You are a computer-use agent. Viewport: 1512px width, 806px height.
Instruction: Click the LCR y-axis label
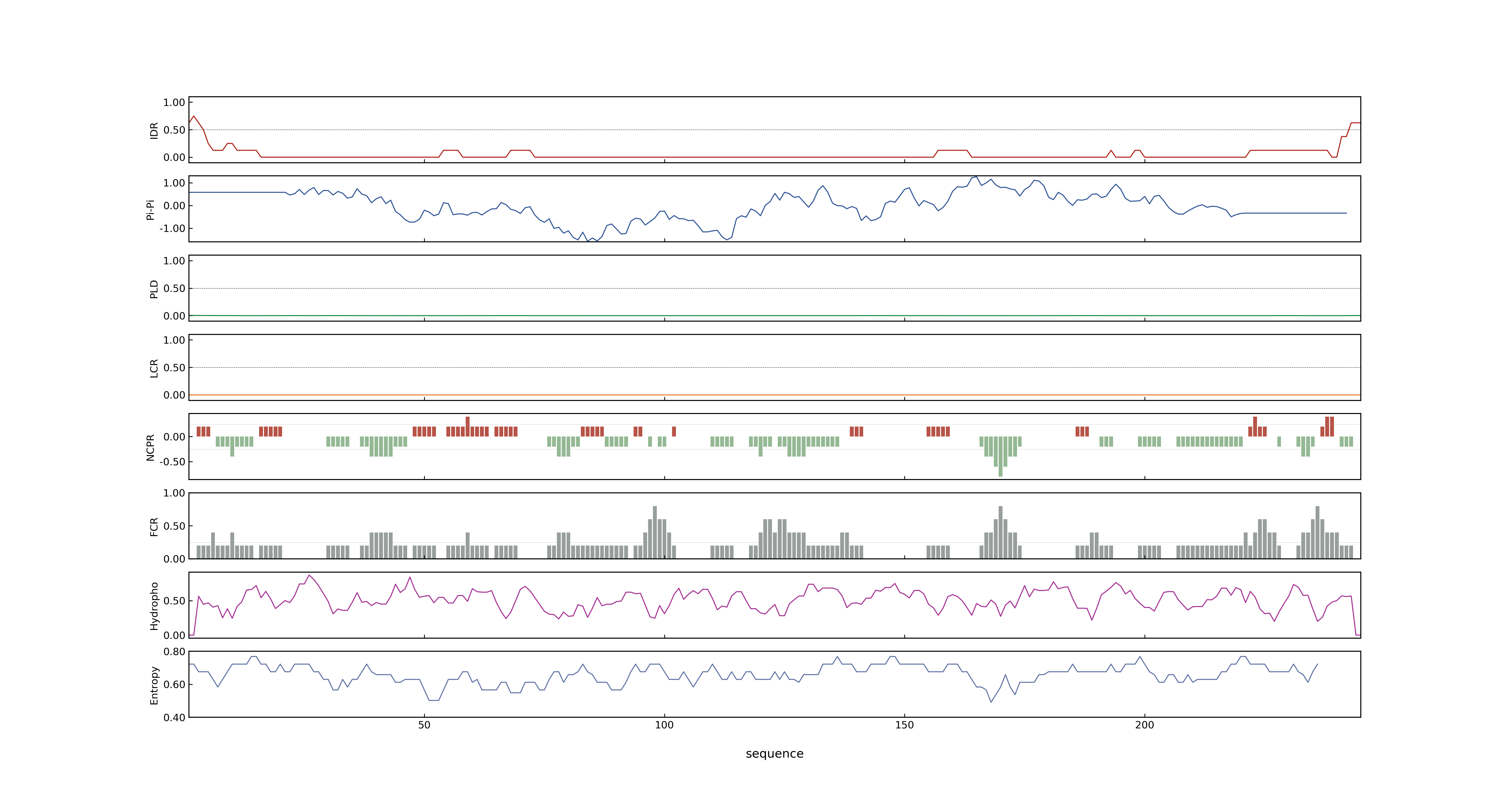[154, 368]
